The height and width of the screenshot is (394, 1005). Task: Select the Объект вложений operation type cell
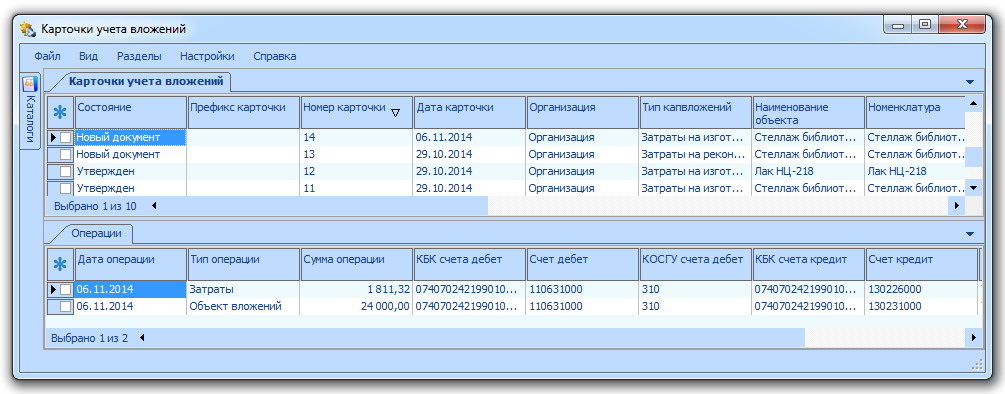pyautogui.click(x=244, y=307)
